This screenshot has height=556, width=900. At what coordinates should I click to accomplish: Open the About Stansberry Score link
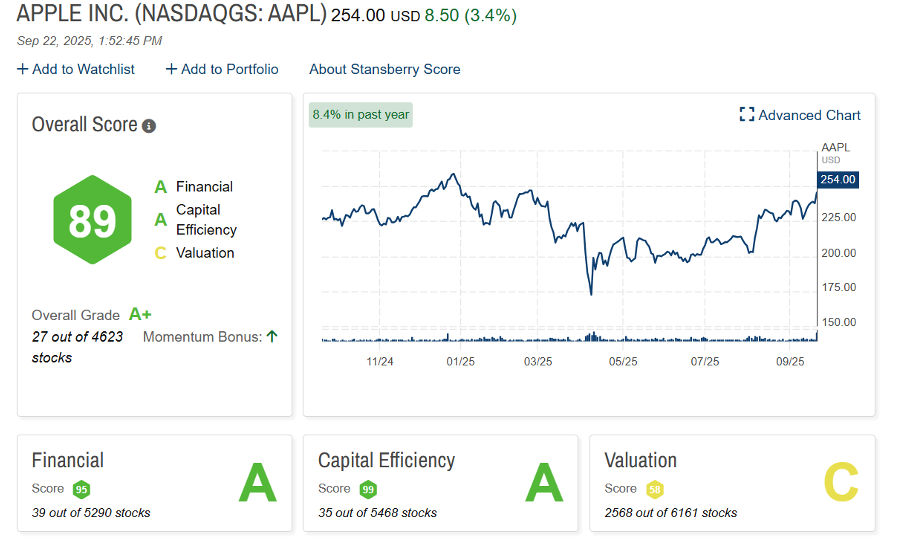tap(385, 69)
